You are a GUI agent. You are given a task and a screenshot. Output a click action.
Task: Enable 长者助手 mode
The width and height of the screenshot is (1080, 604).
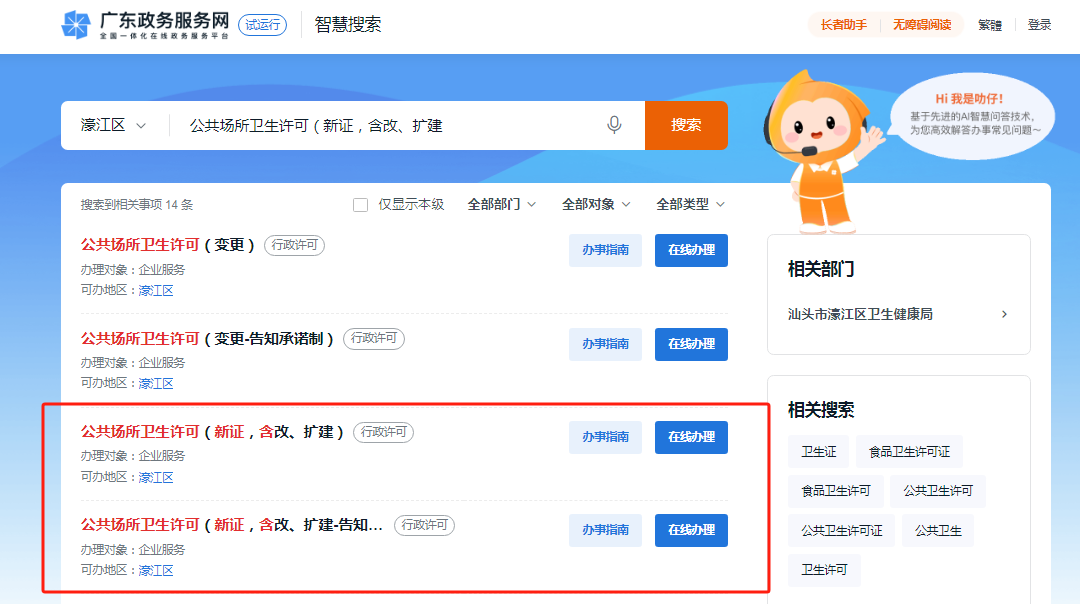[x=843, y=25]
